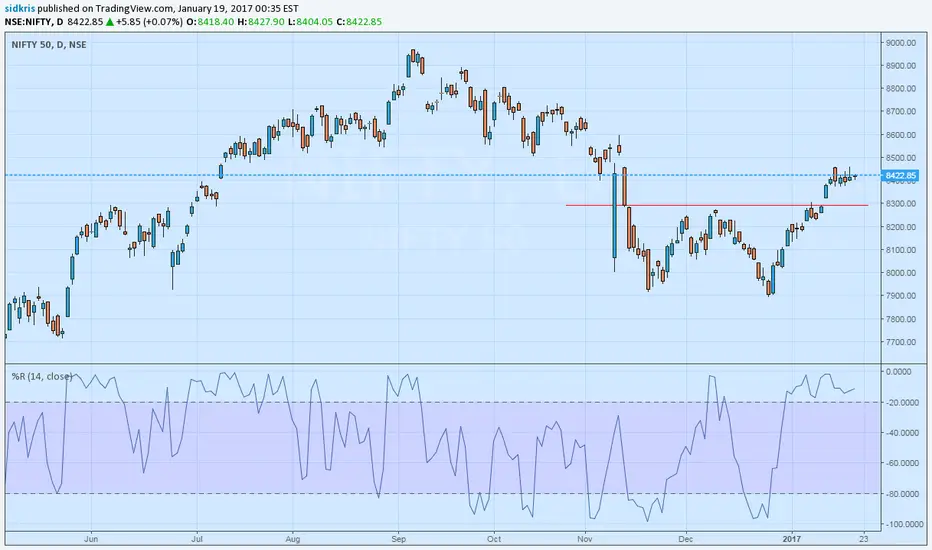Click the 2017 label on time axis
This screenshot has height=550, width=932.
tap(791, 539)
